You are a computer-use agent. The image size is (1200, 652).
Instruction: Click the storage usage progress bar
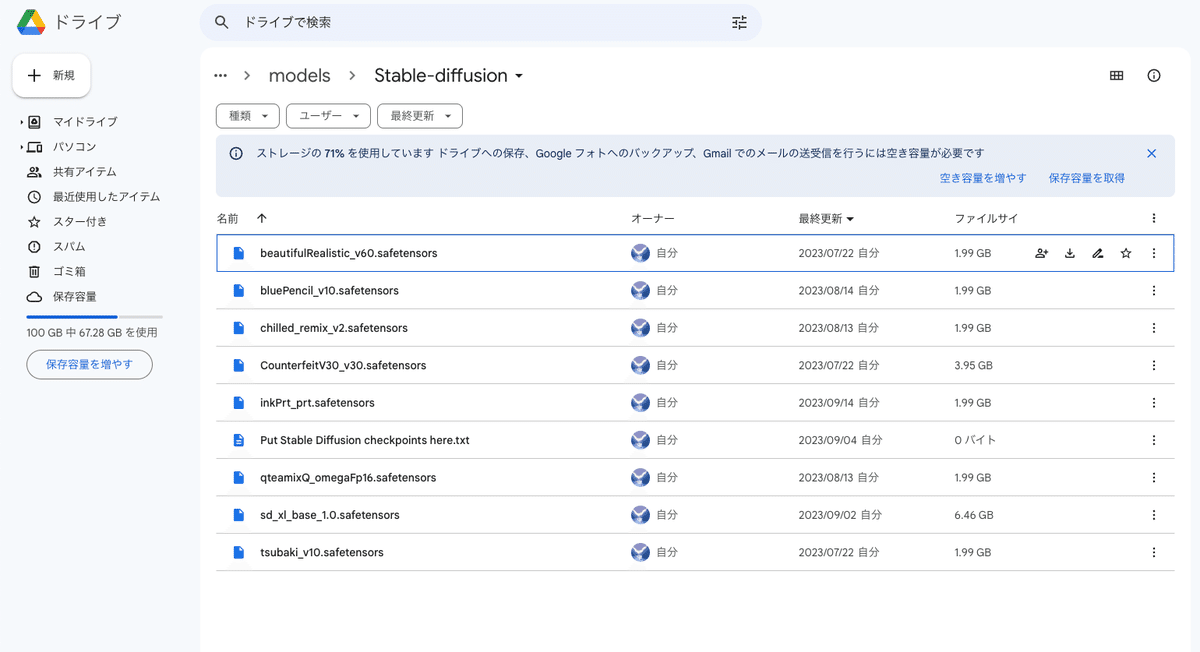94,317
